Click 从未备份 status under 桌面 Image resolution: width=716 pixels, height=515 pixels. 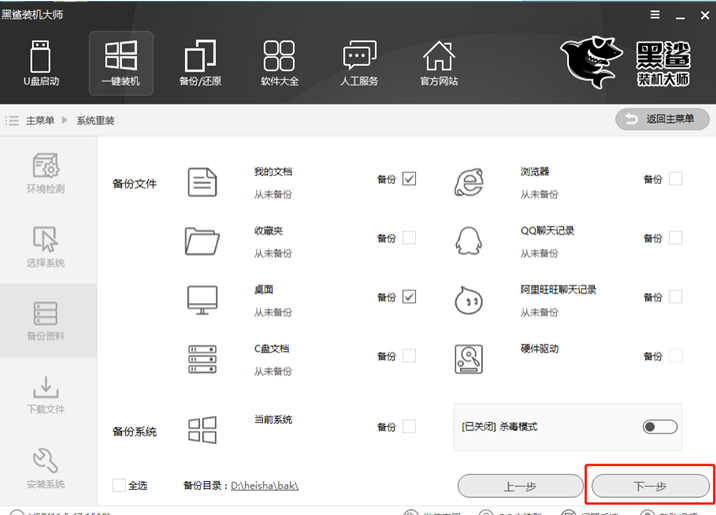point(273,312)
